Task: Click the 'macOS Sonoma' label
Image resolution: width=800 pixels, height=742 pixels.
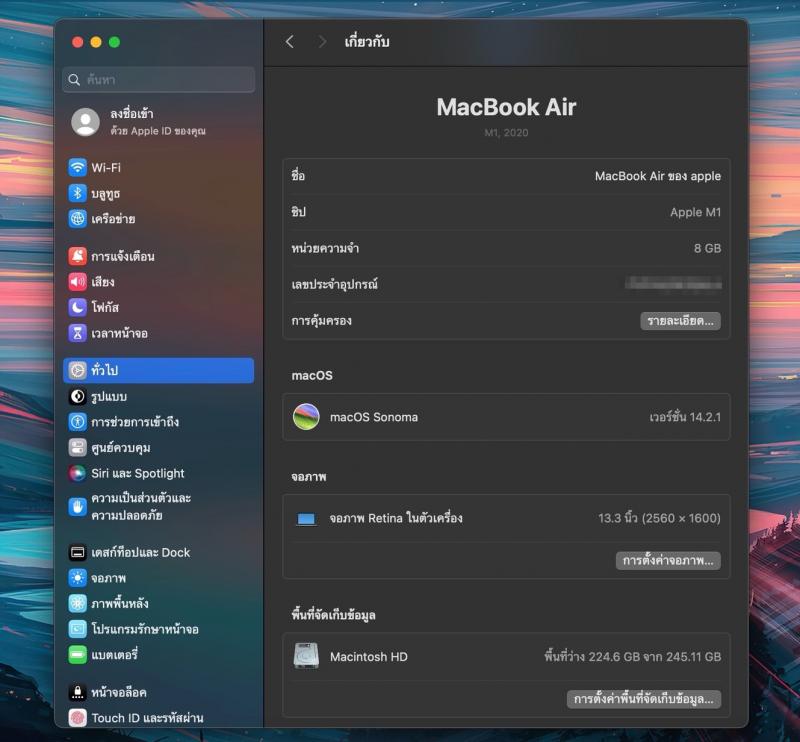Action: 374,417
